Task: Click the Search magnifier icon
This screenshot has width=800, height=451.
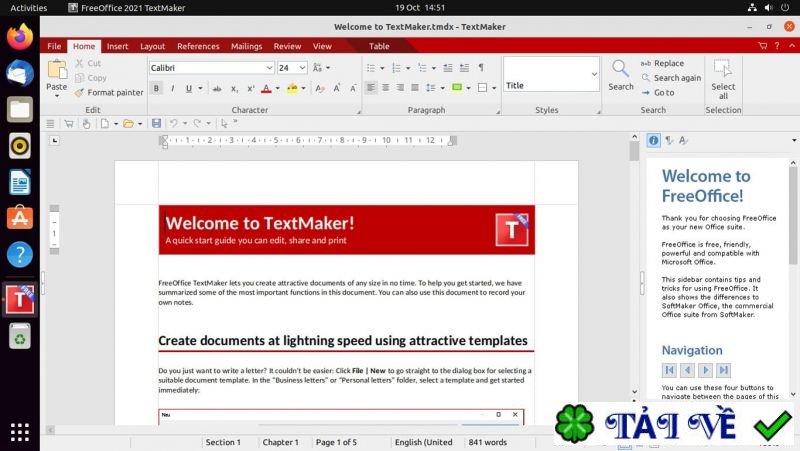Action: (621, 68)
